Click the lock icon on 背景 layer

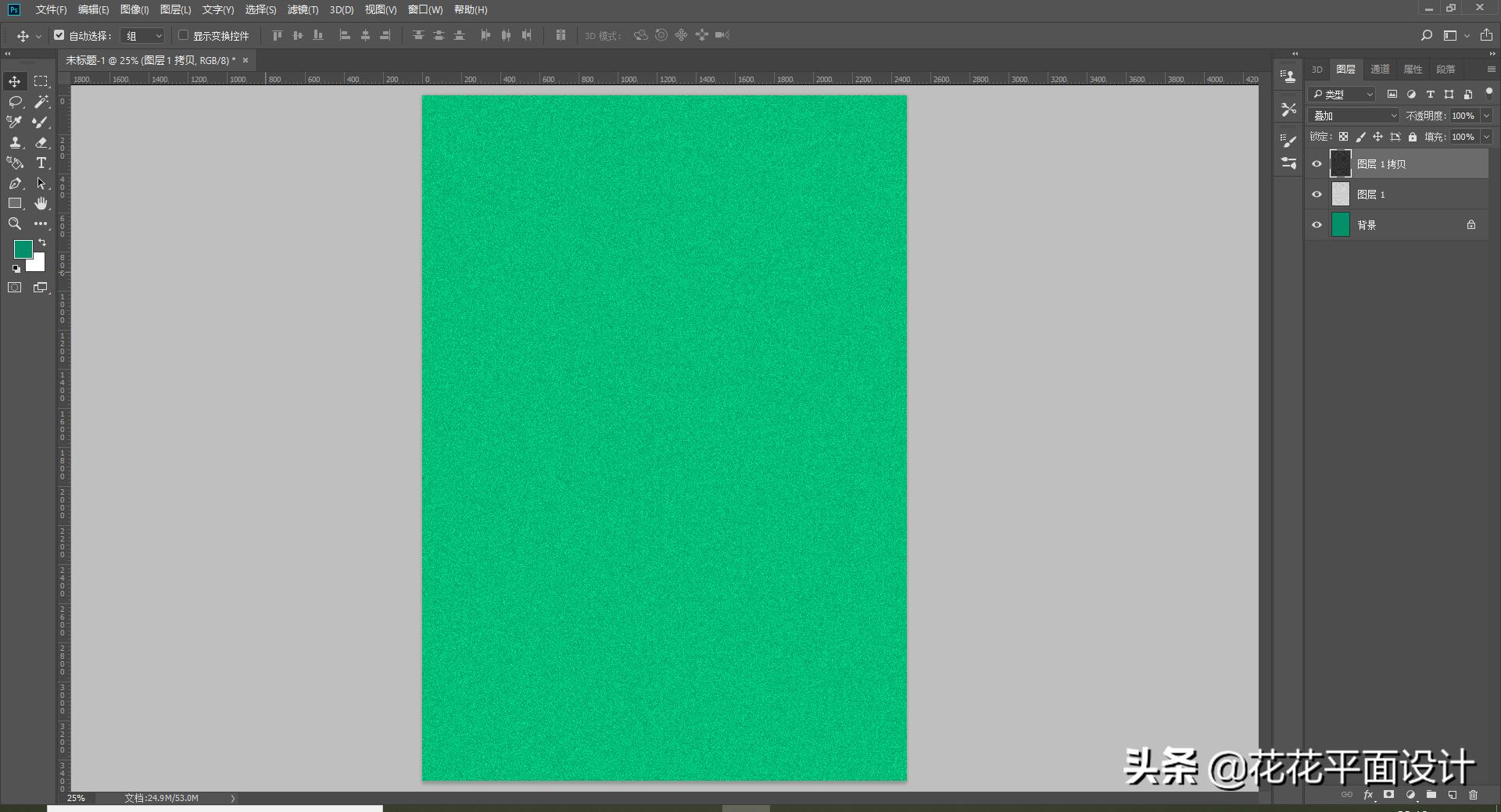(x=1470, y=224)
